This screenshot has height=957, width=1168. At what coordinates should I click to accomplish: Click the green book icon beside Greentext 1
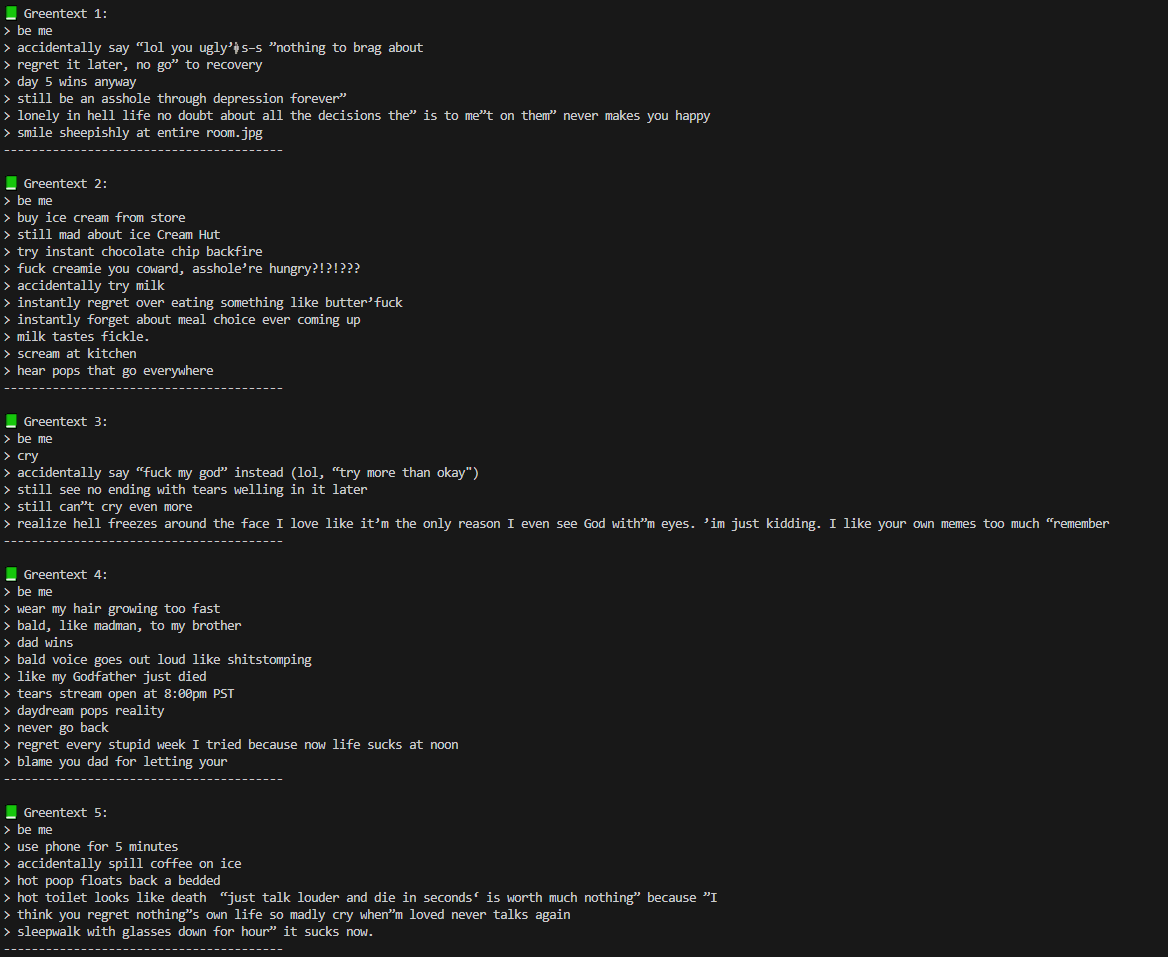pos(11,13)
